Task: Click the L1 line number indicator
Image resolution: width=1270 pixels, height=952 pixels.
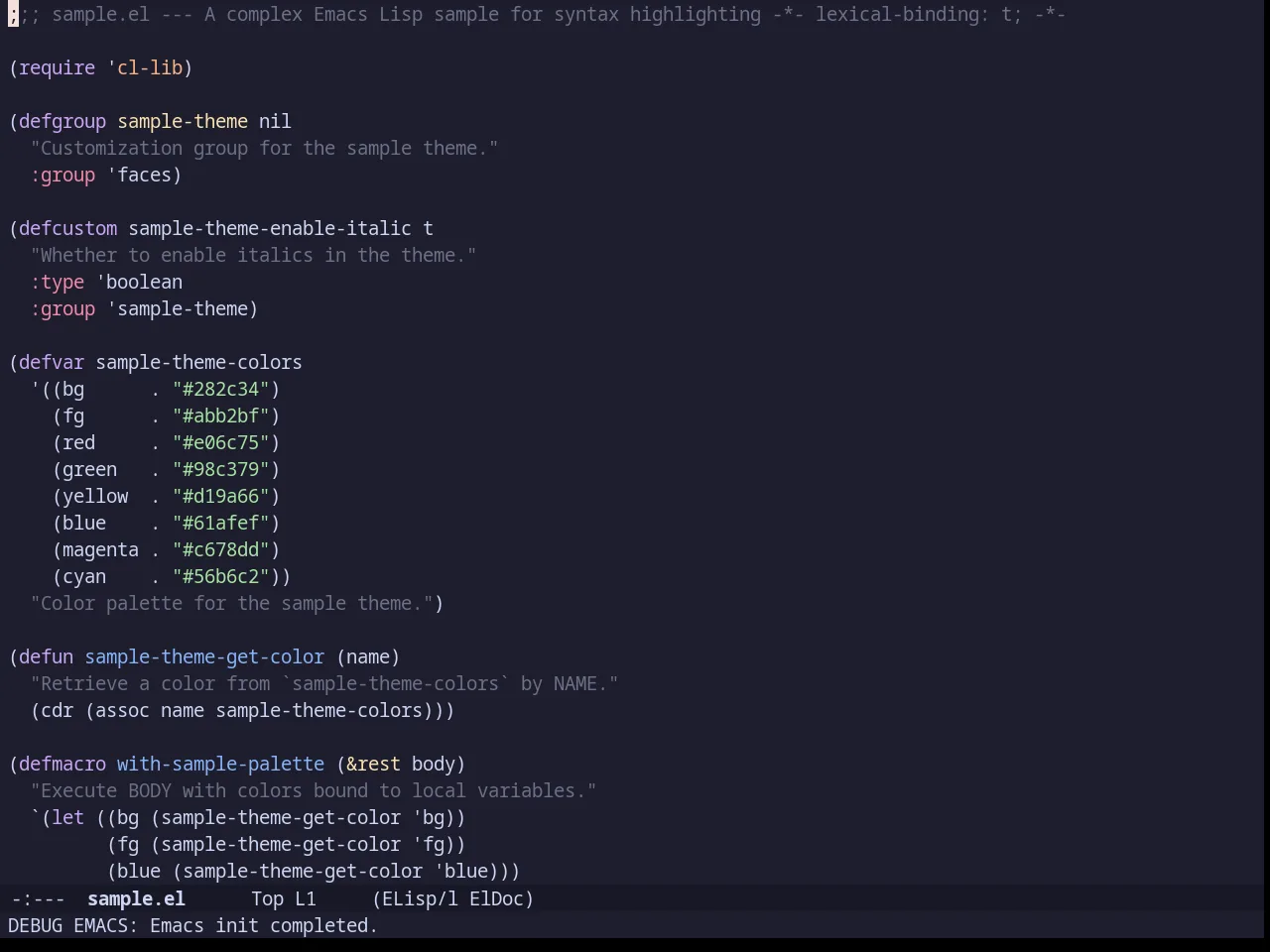Action: (x=306, y=898)
